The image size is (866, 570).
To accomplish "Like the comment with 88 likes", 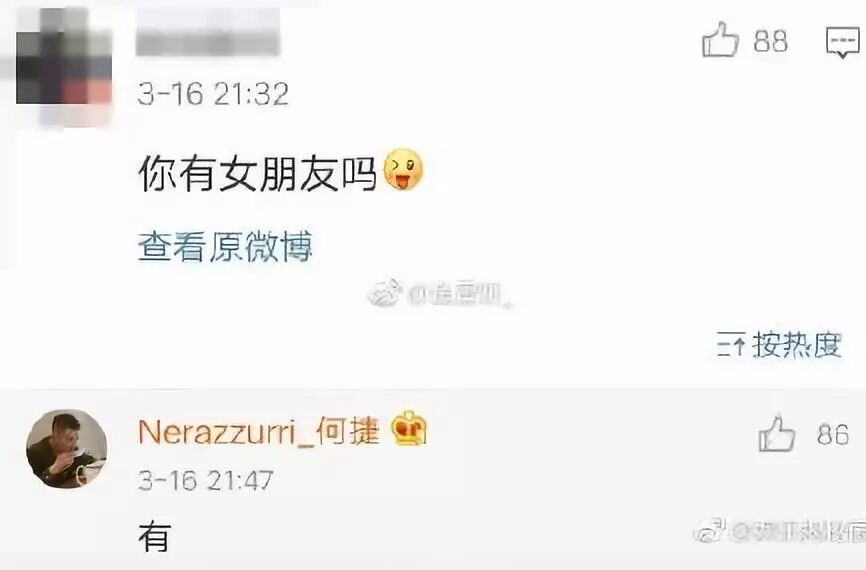I will pos(720,40).
